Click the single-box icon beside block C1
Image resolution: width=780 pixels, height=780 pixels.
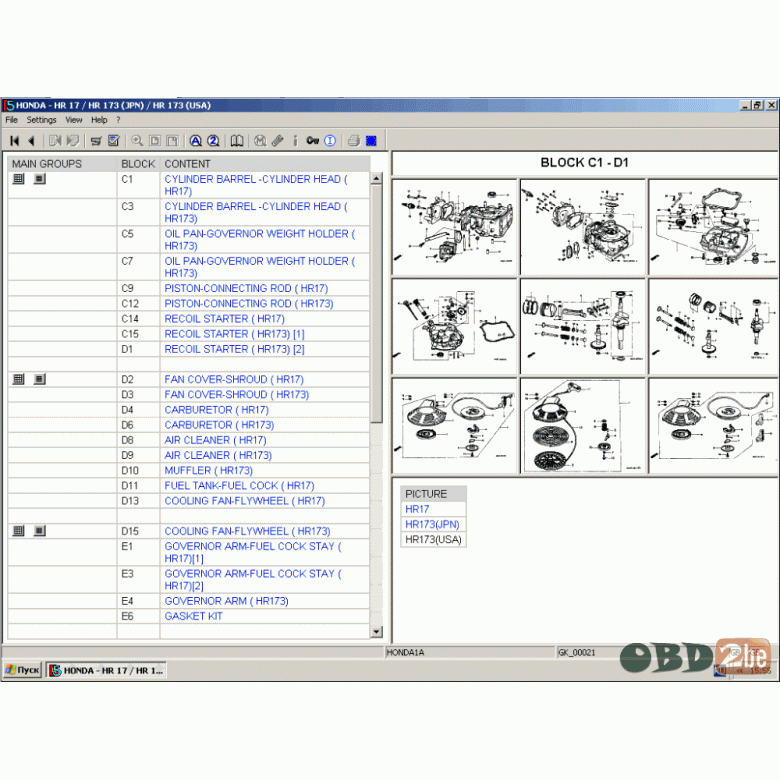(x=40, y=179)
